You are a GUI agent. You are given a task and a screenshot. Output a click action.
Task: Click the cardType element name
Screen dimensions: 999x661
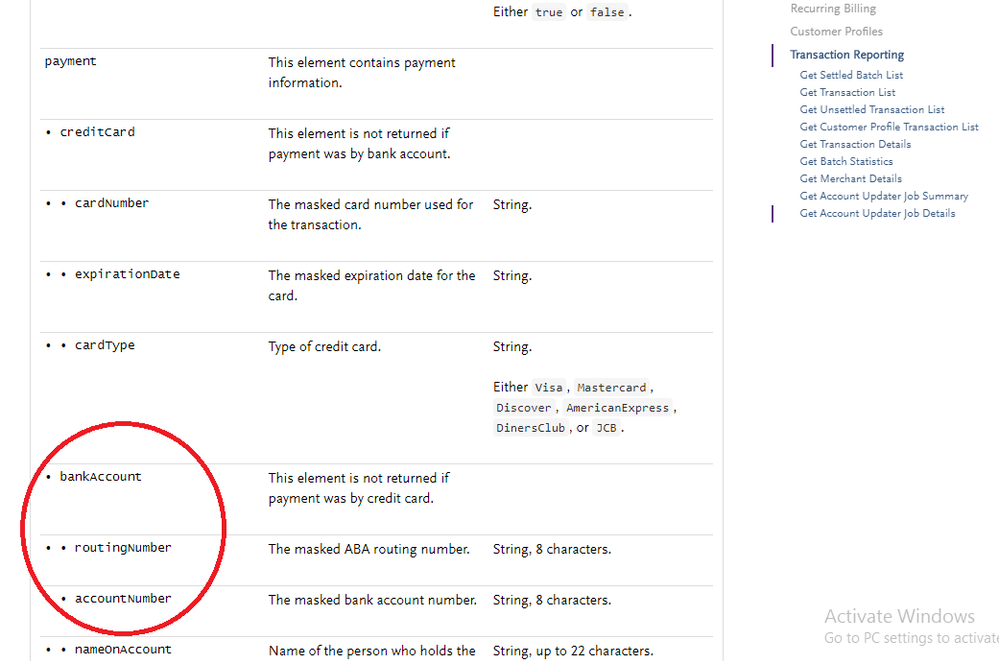[x=104, y=346]
